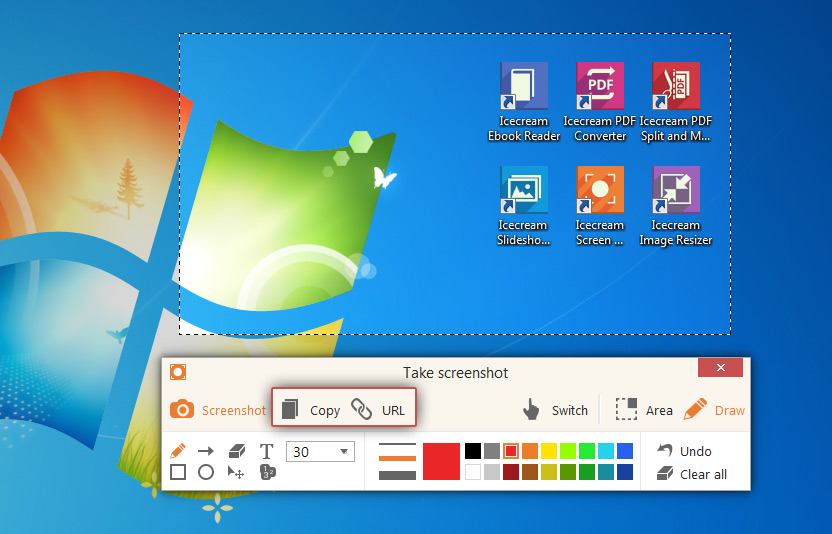Pick the dark gray color swatch

(492, 451)
